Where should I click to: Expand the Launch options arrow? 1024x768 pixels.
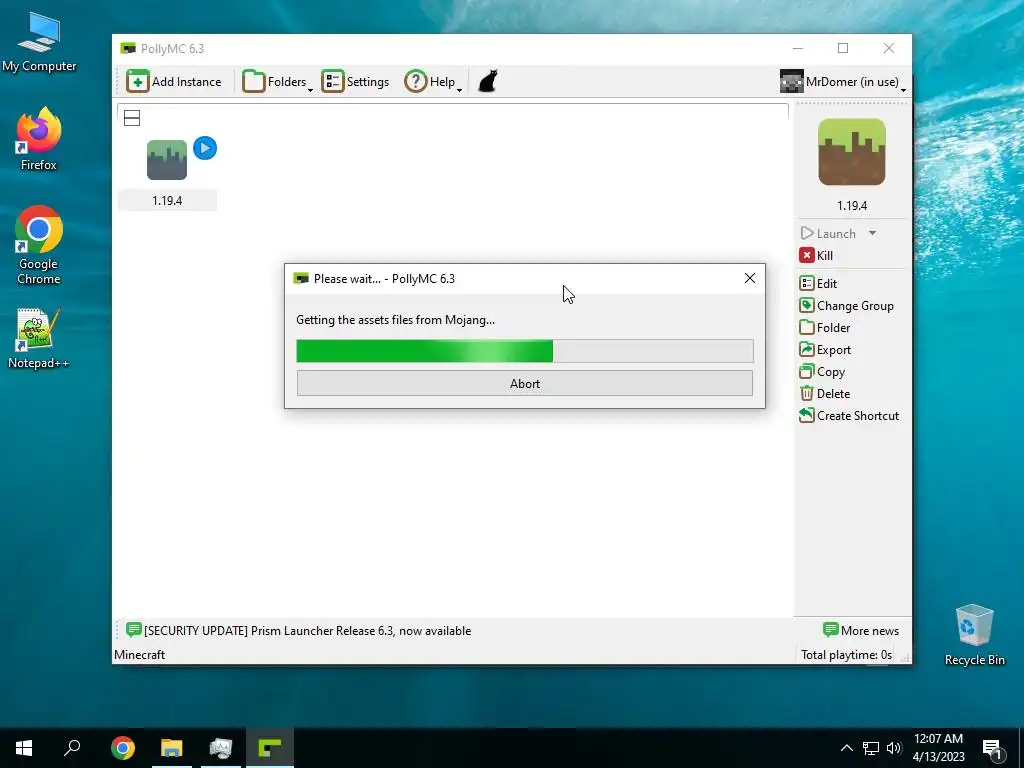pos(872,233)
